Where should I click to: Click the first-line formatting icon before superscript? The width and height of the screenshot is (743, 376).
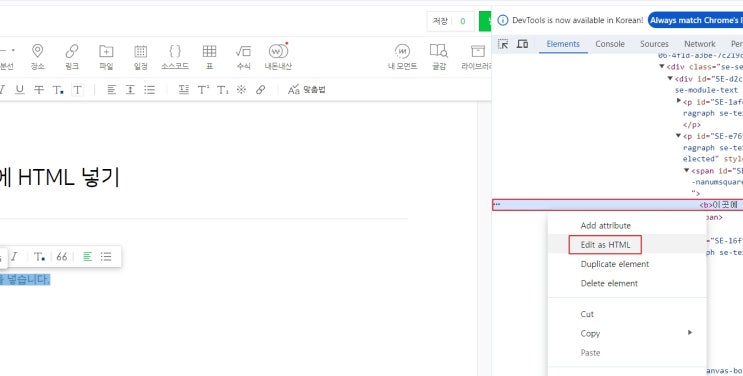coord(184,90)
